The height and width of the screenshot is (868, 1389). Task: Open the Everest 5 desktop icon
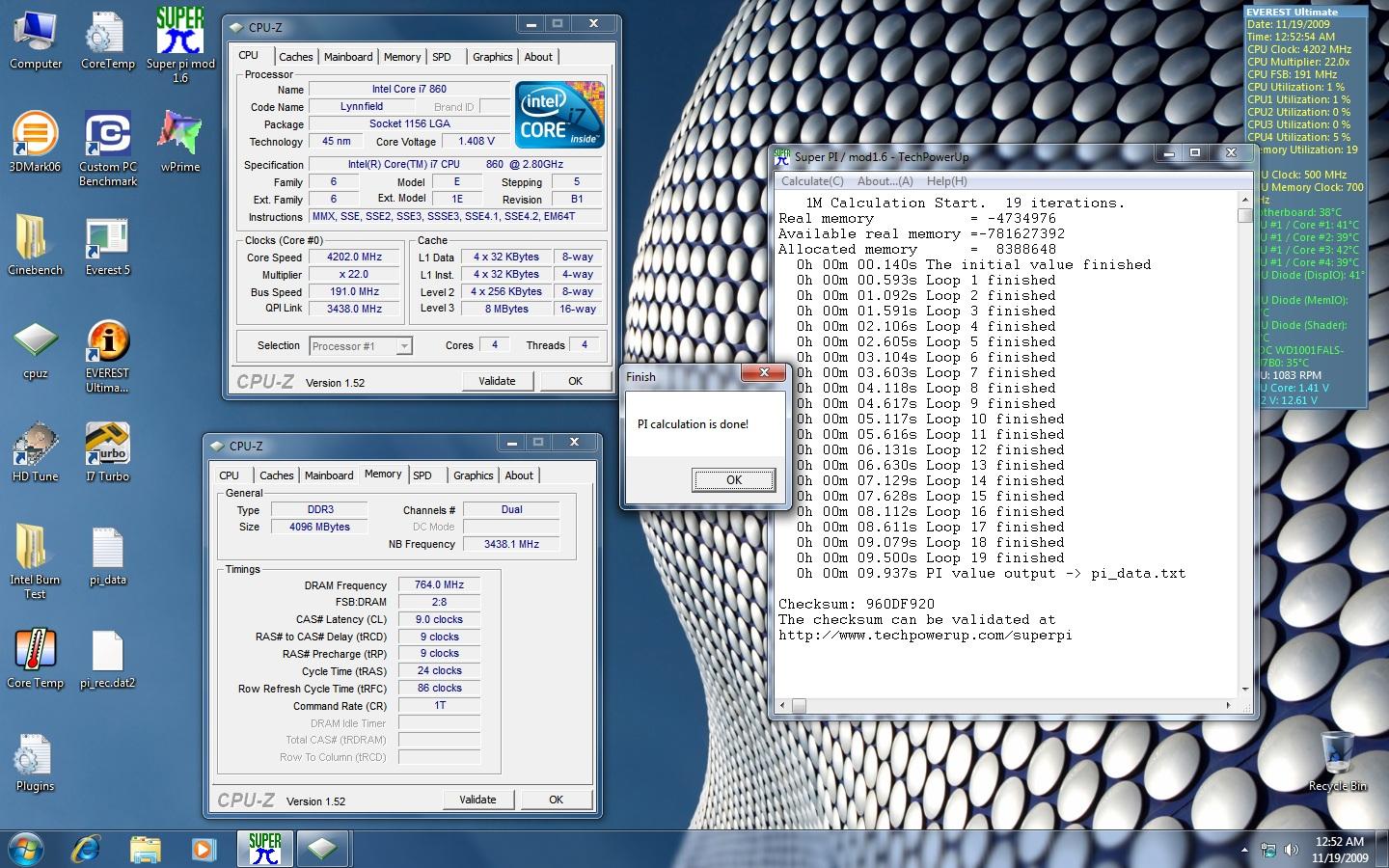(107, 246)
